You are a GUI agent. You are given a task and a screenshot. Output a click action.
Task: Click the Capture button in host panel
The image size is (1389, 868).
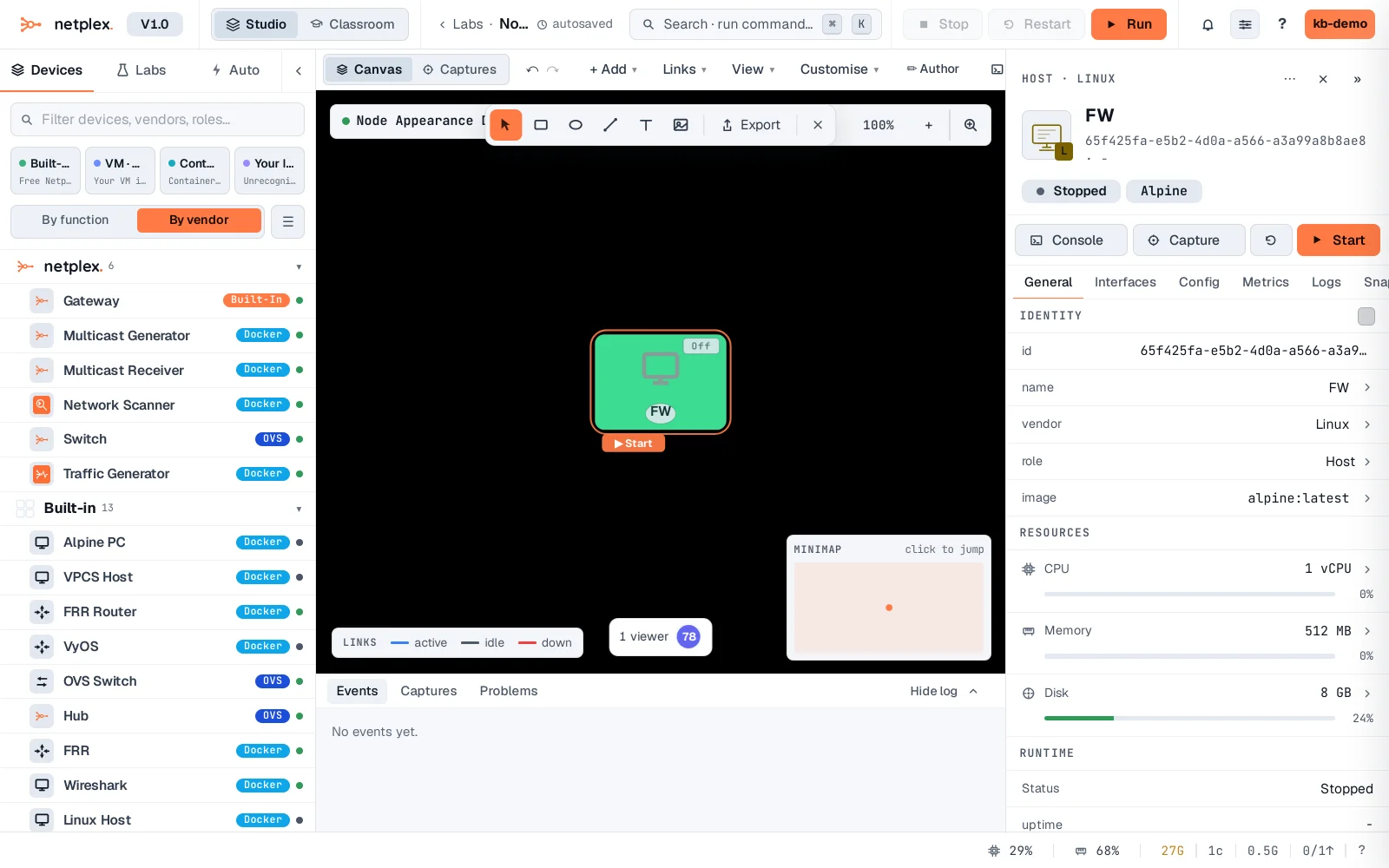point(1188,240)
